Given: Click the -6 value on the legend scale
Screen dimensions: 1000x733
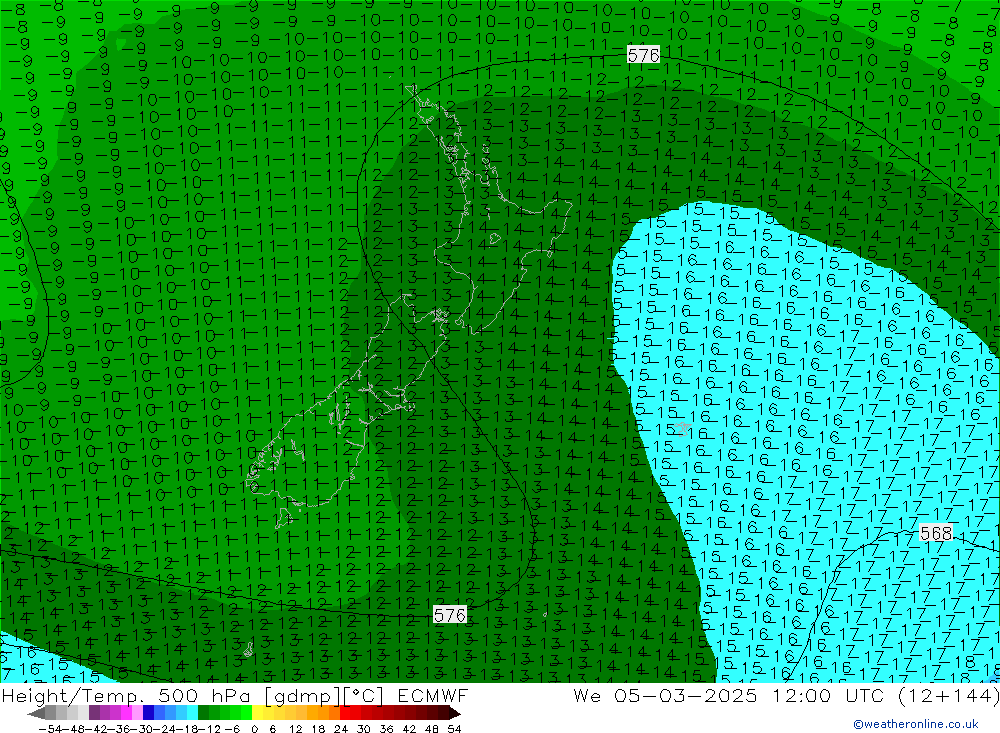Looking at the screenshot, I should pos(232,729).
